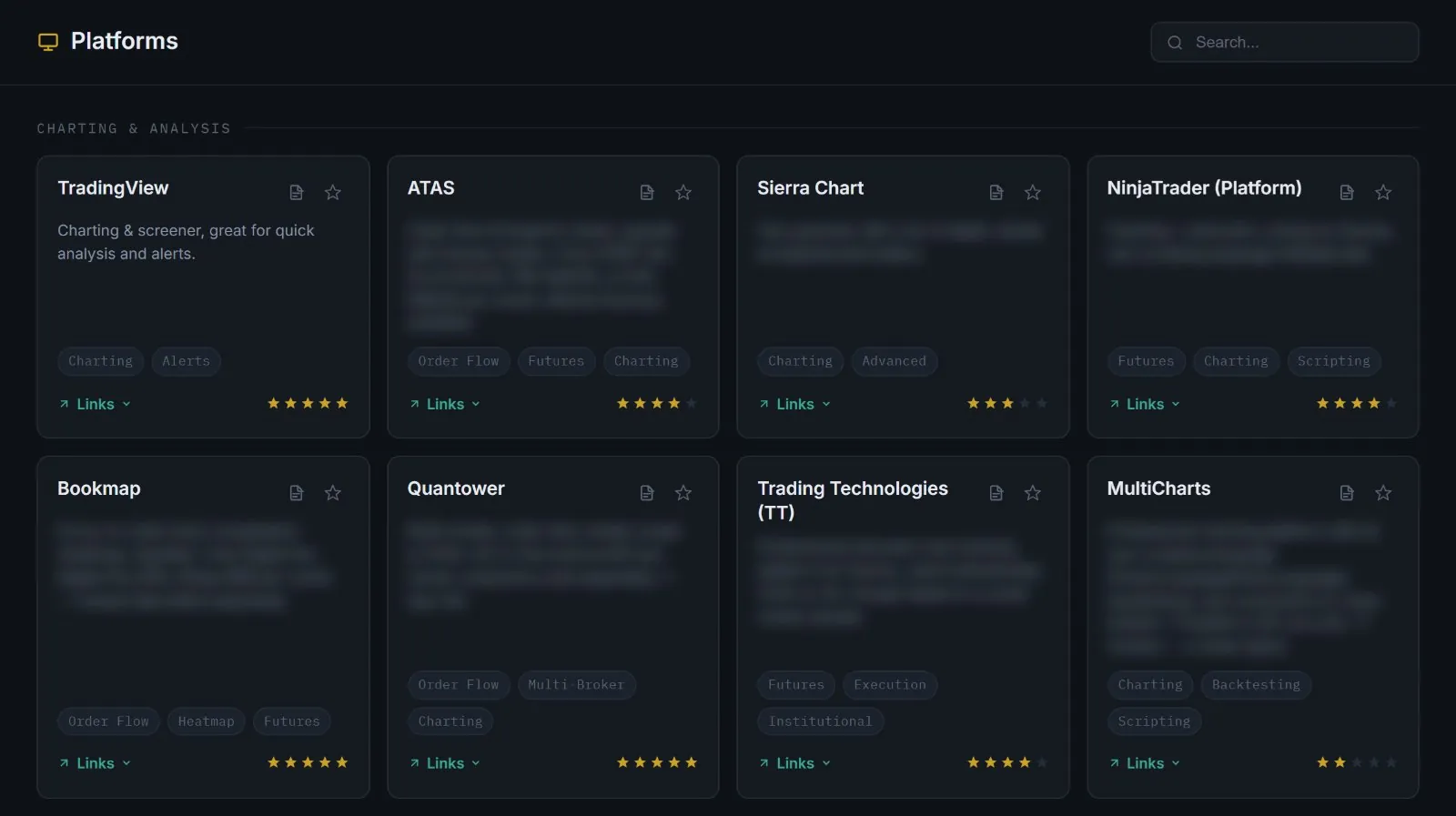Select Charting tag on Quantower card
Screen dimensions: 1456x816
[x=450, y=721]
